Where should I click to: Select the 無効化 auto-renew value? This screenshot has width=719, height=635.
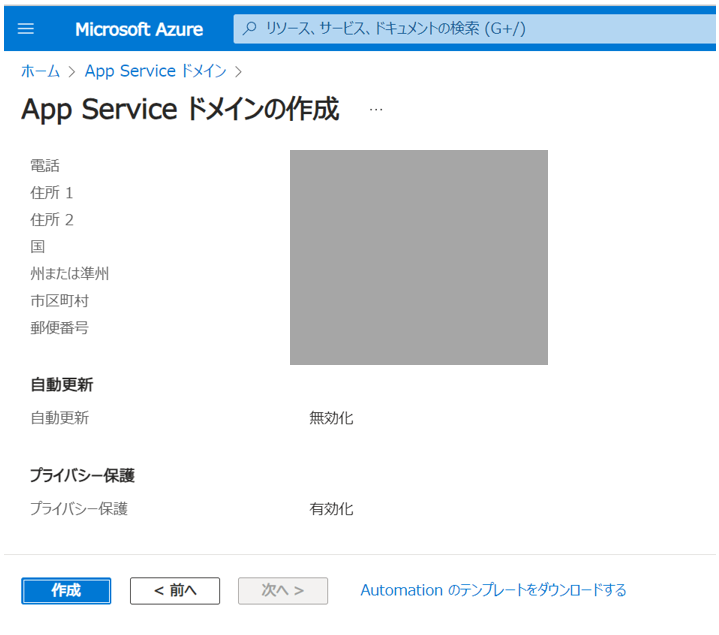(331, 418)
